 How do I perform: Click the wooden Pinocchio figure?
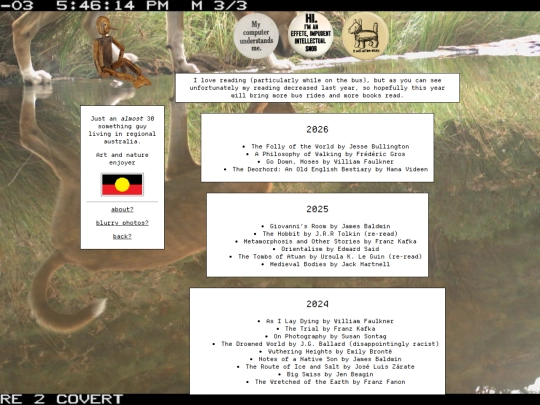[x=121, y=52]
